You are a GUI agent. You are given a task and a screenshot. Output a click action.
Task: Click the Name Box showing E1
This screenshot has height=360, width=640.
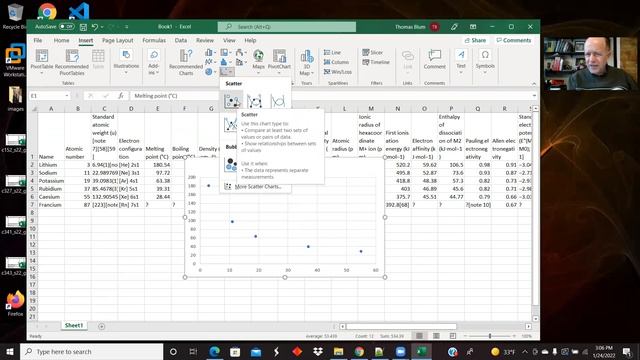(x=49, y=96)
